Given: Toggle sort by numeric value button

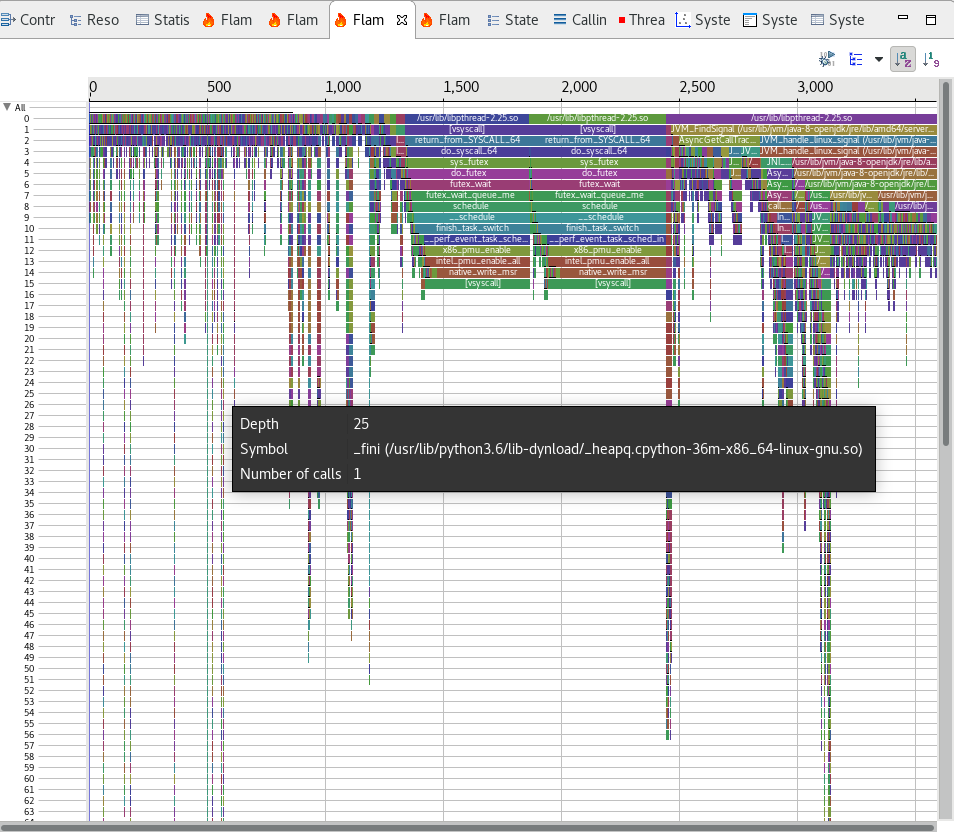Looking at the screenshot, I should 930,60.
